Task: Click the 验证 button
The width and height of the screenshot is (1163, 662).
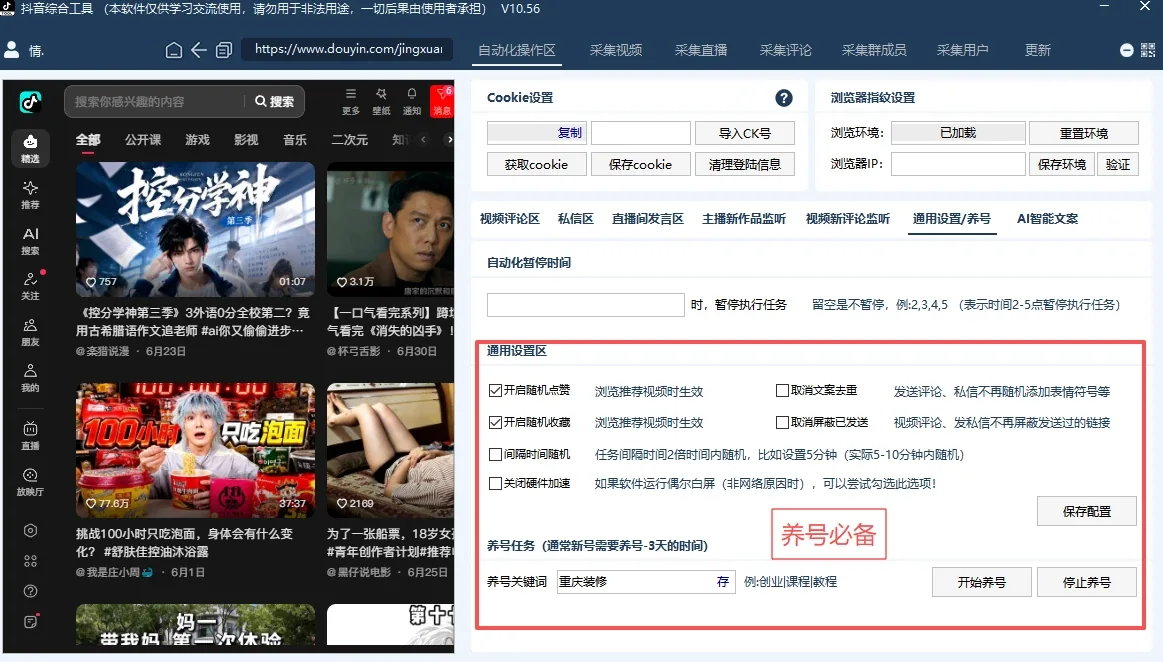Action: [1118, 164]
